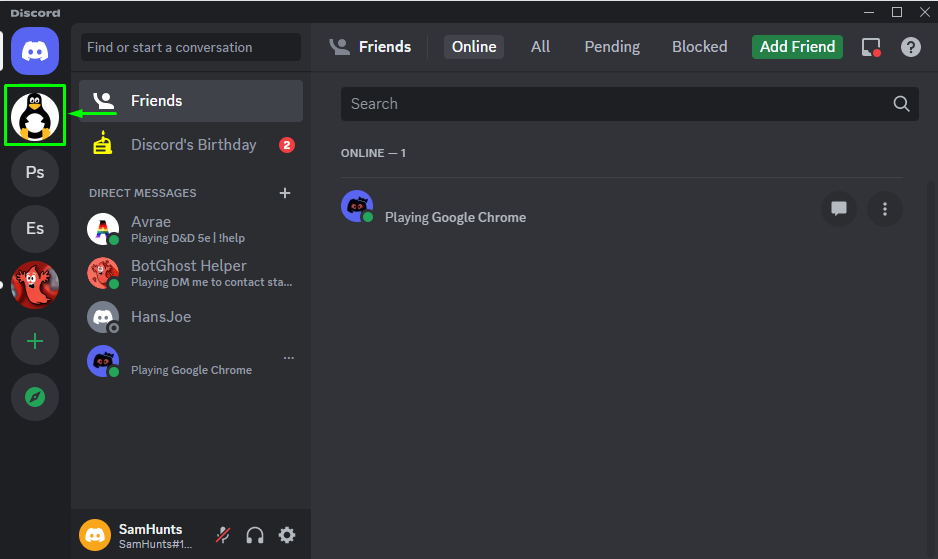938x559 pixels.
Task: Open the Es server
Action: [35, 229]
